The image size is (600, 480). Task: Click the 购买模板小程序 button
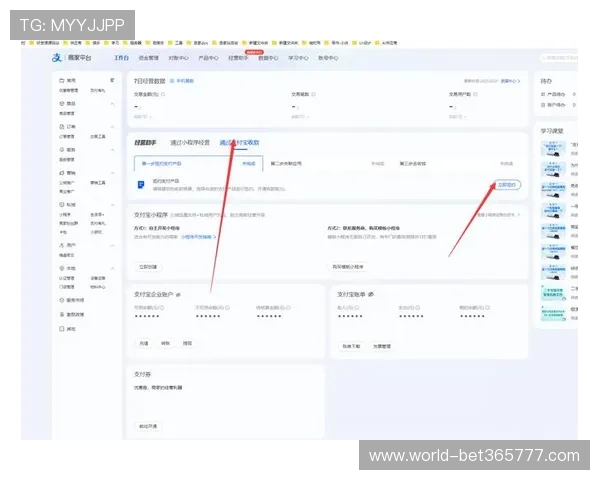pos(347,267)
